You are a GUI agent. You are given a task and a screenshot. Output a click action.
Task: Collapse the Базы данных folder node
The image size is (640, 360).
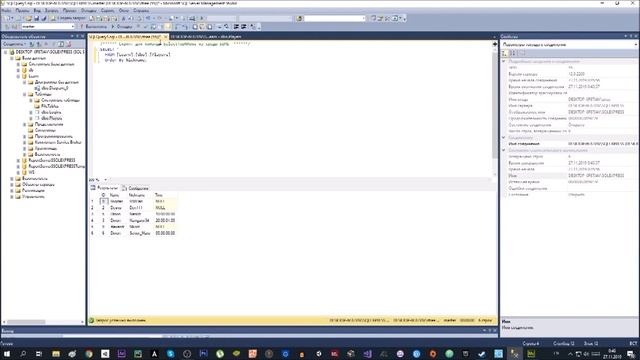(12, 58)
